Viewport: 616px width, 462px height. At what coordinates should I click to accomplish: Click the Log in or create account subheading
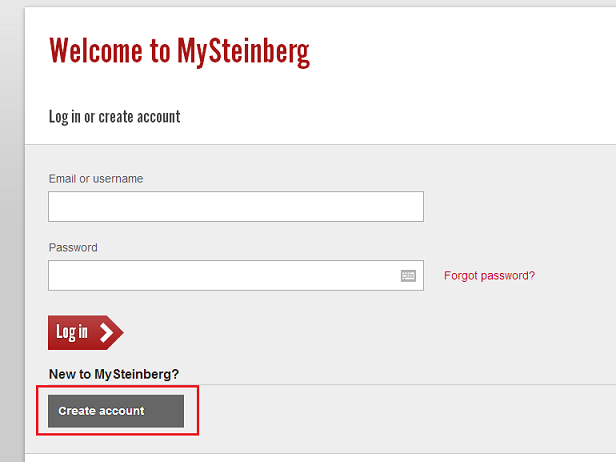(115, 116)
